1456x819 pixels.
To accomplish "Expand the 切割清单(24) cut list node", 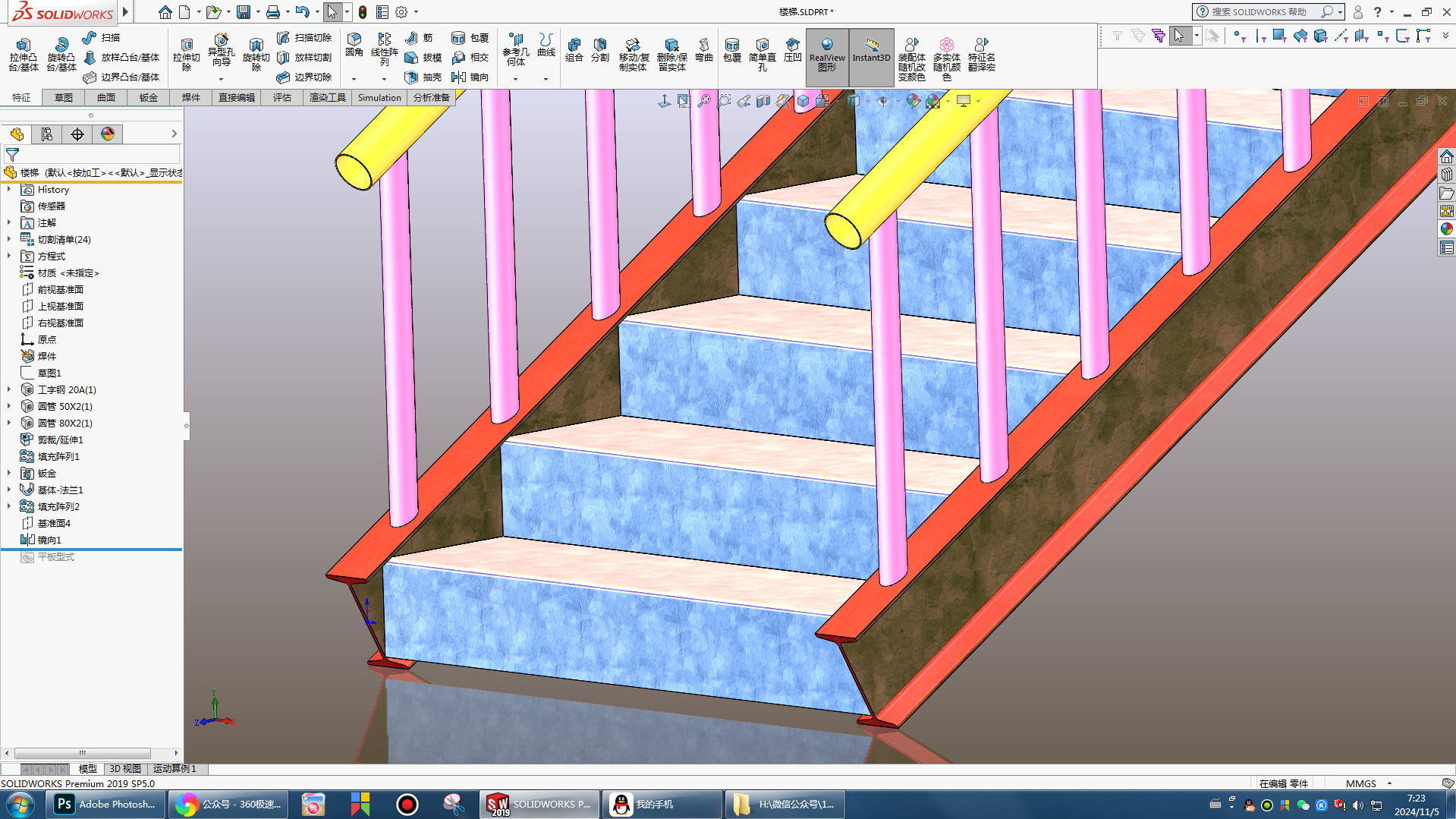I will click(9, 240).
